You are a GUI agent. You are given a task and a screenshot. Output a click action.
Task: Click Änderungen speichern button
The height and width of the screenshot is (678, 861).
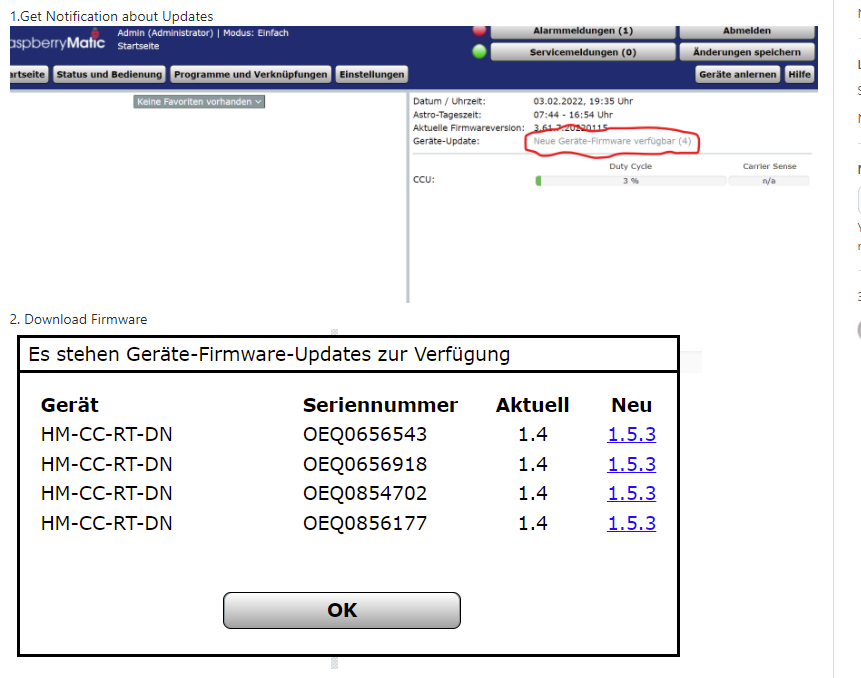pos(747,52)
